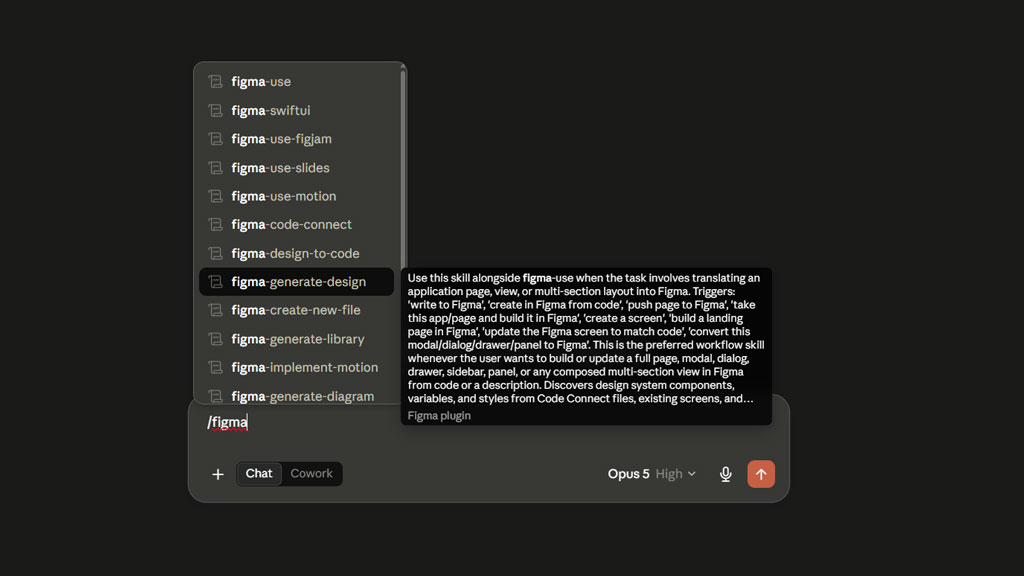Choose figma-use-figjam from the list
1024x576 pixels.
click(x=296, y=139)
